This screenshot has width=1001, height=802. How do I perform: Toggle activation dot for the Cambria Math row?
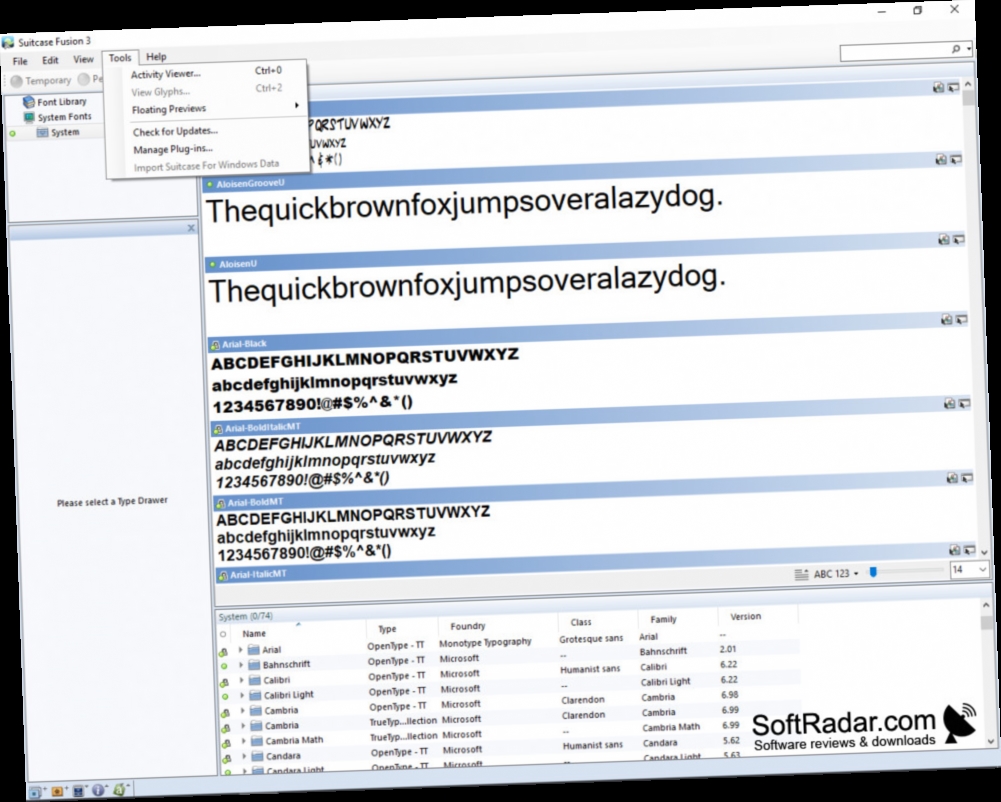pos(226,744)
